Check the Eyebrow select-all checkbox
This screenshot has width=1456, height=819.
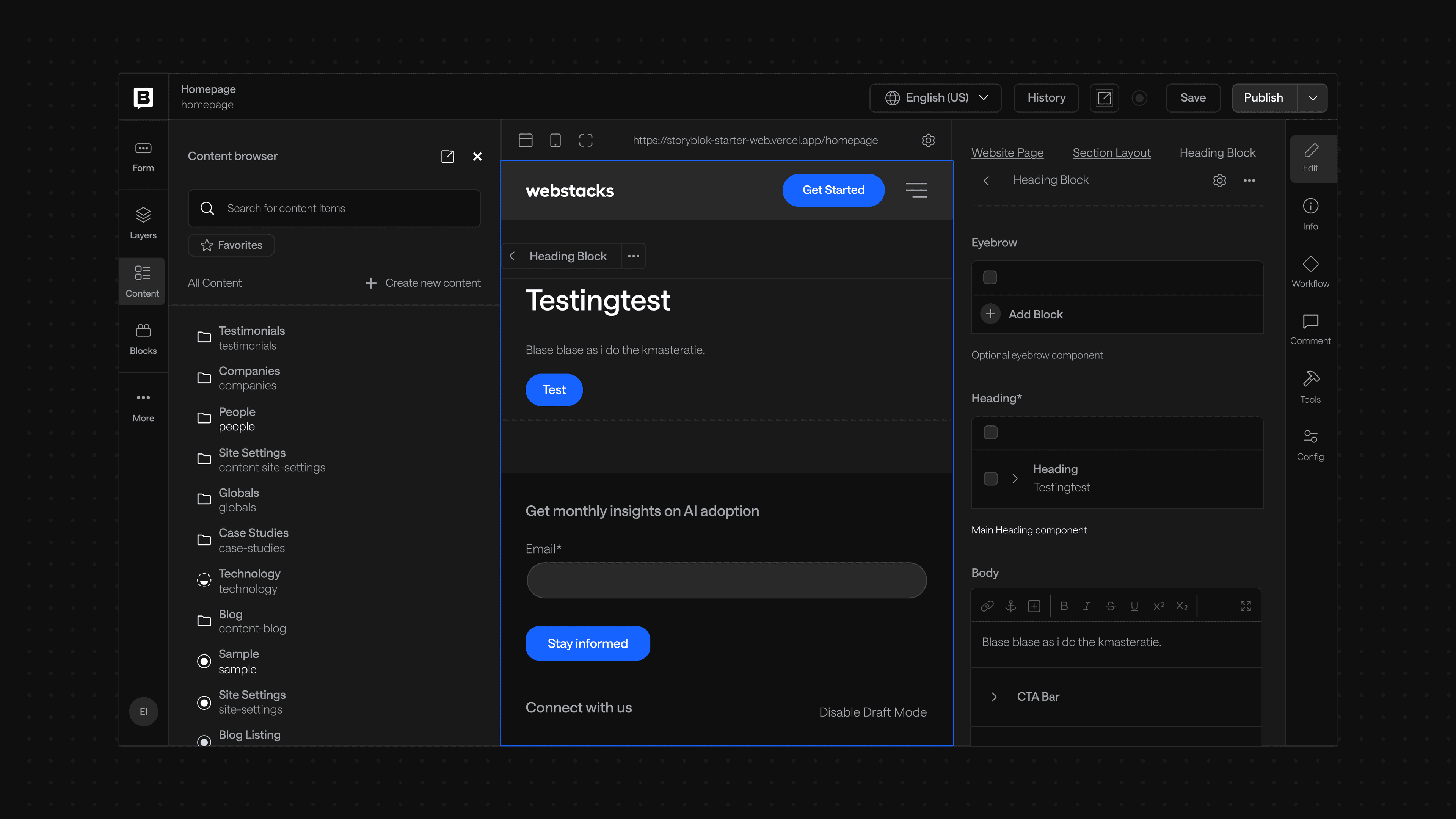[x=990, y=278]
